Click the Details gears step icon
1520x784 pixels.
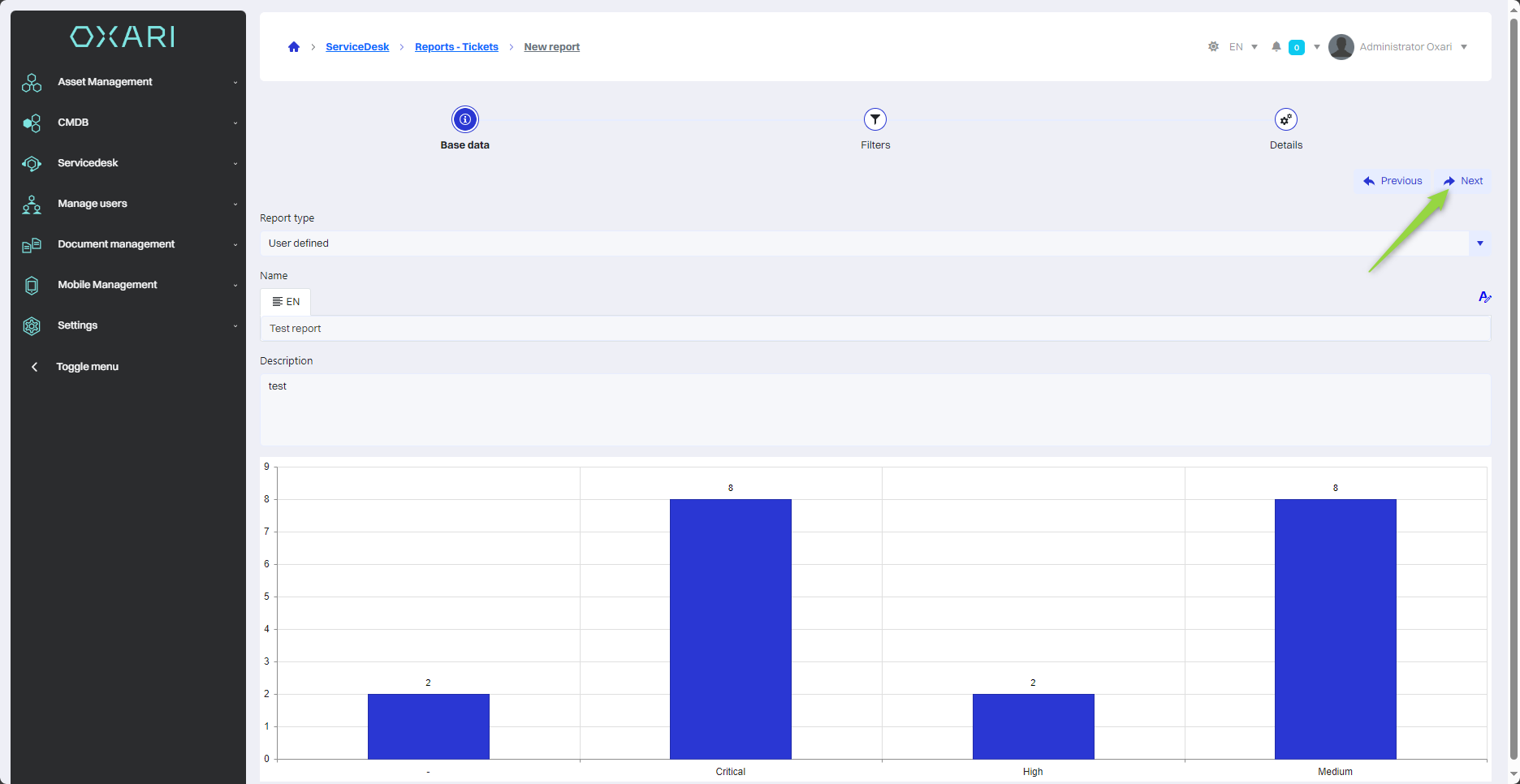[x=1285, y=120]
